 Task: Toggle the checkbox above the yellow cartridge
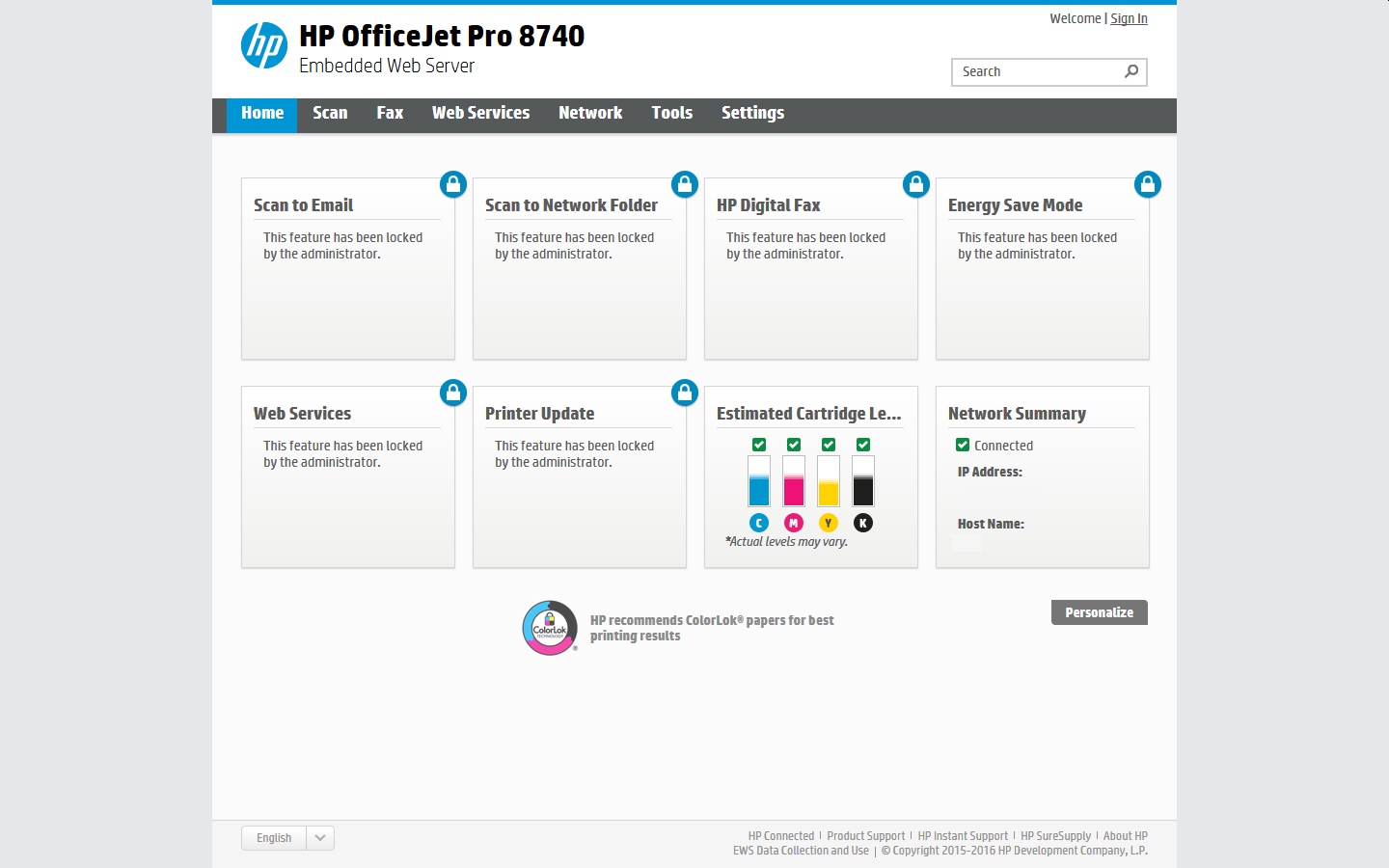pyautogui.click(x=829, y=445)
